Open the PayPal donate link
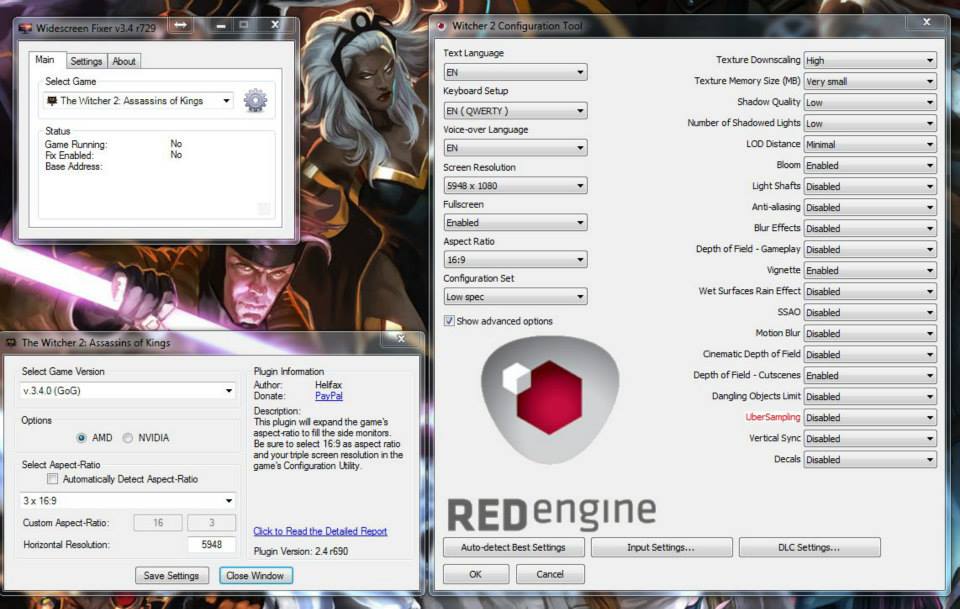Image resolution: width=960 pixels, height=609 pixels. pyautogui.click(x=329, y=396)
